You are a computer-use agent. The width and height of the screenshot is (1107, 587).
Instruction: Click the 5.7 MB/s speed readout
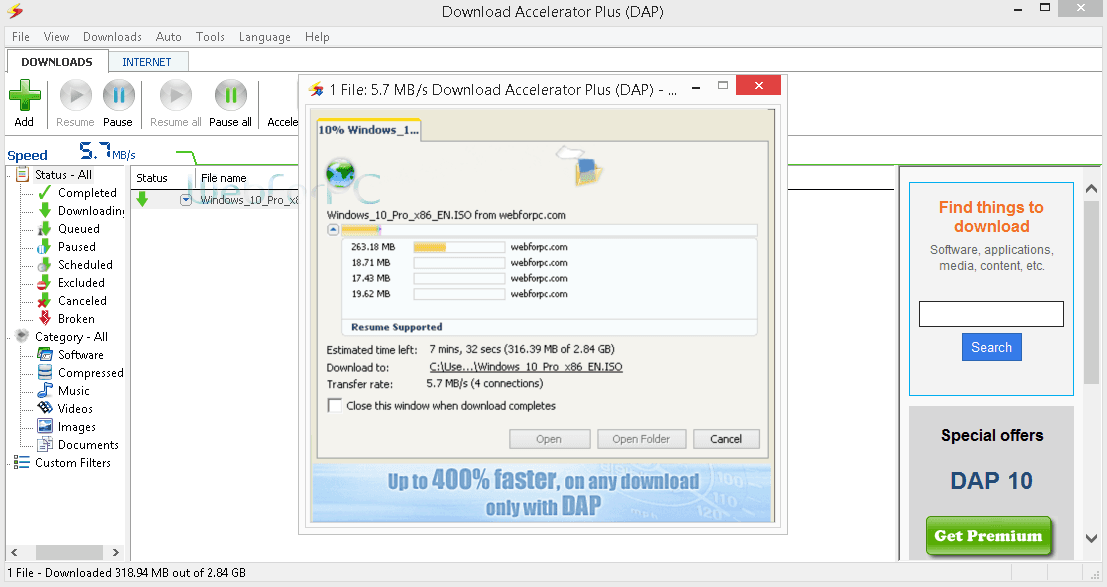click(107, 151)
